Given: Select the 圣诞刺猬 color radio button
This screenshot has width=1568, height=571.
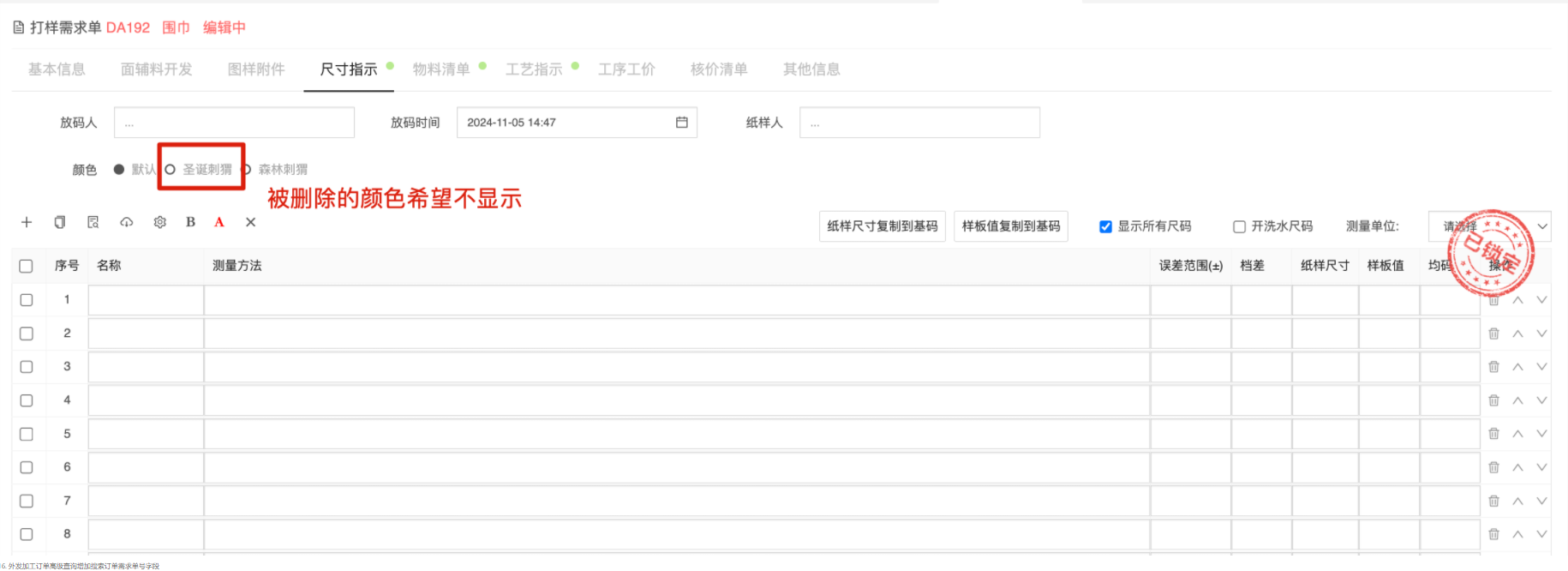Looking at the screenshot, I should tap(171, 170).
